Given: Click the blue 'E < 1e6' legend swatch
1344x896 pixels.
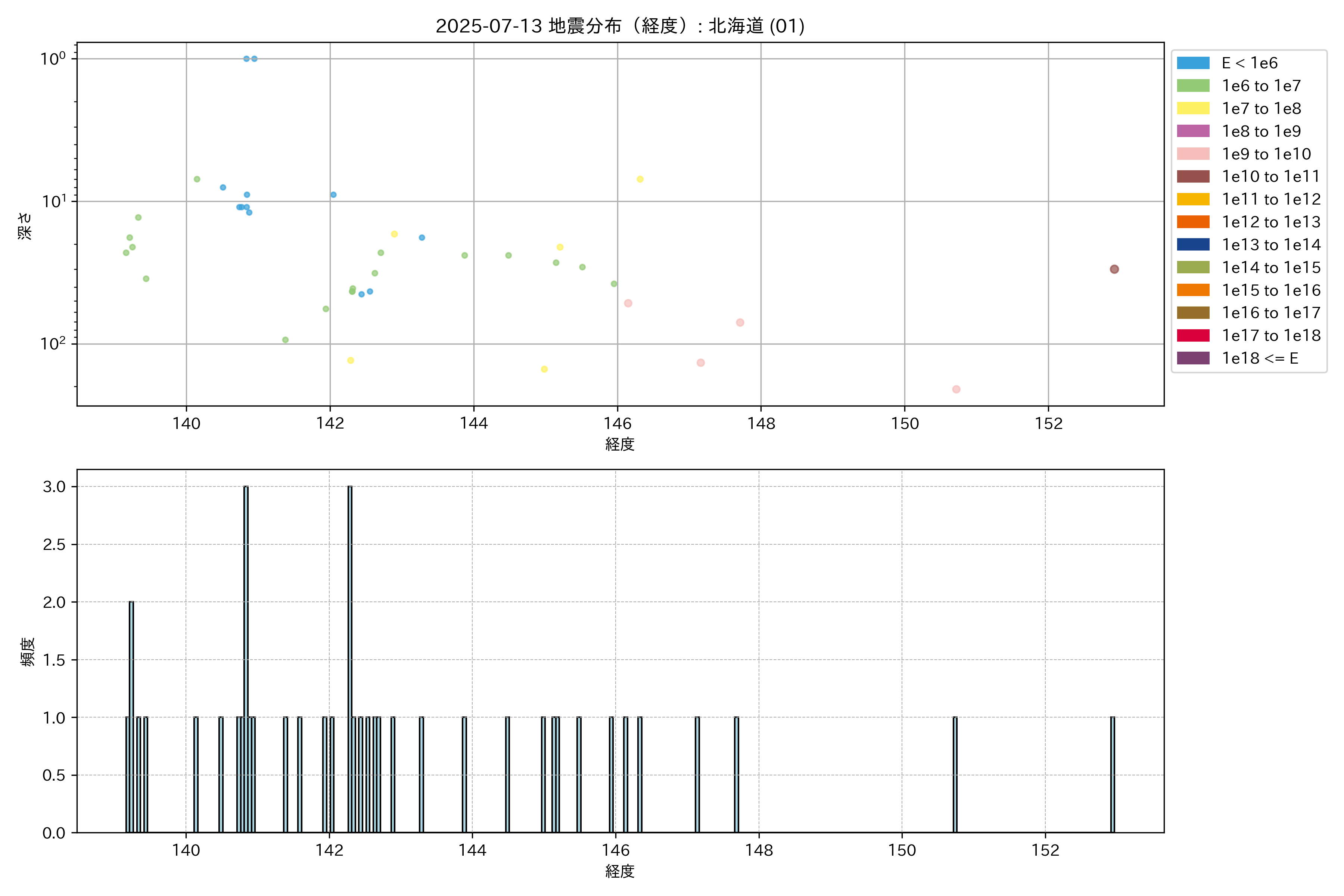Looking at the screenshot, I should tap(1193, 63).
